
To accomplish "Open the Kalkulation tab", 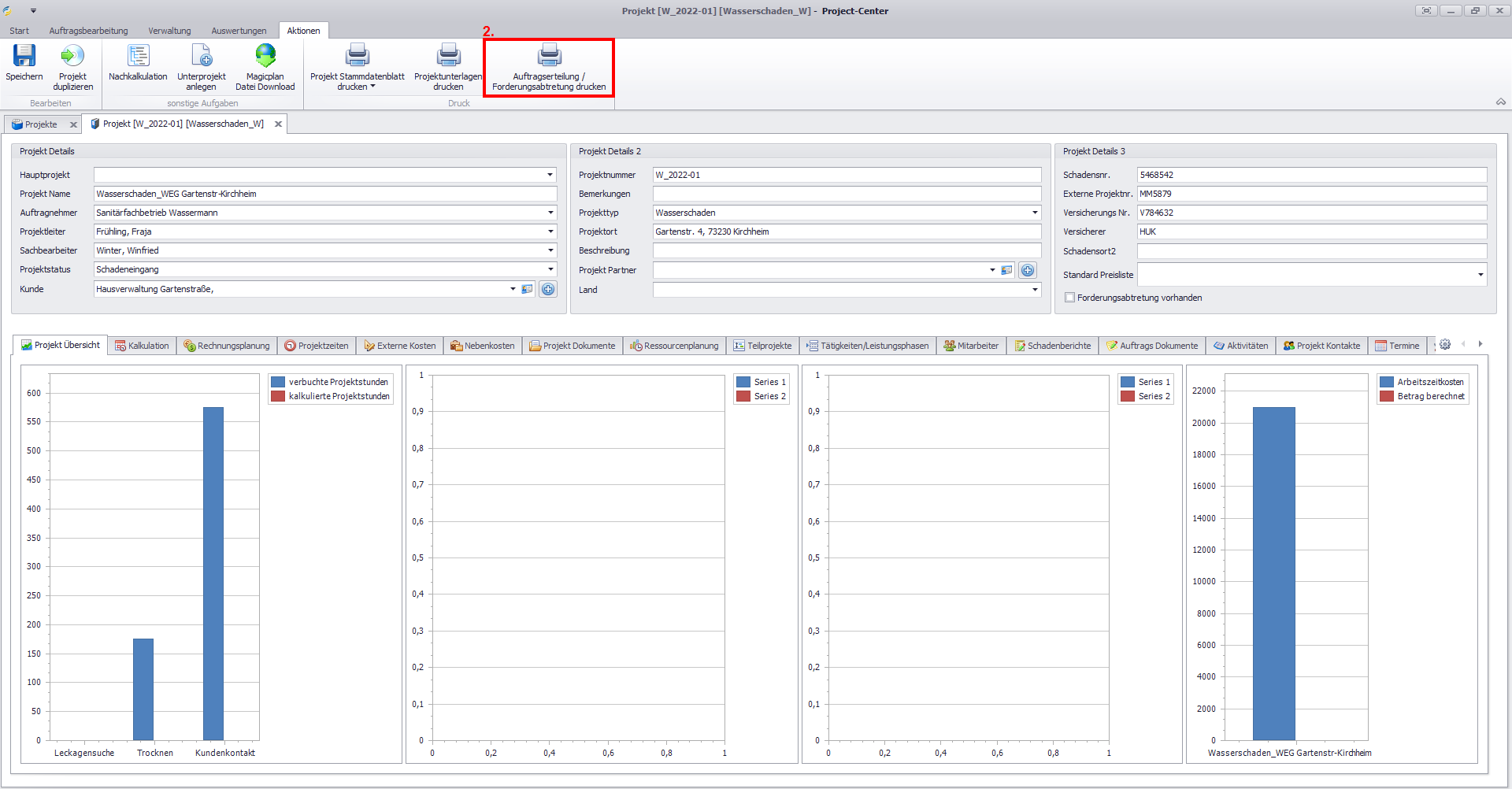I will click(142, 346).
